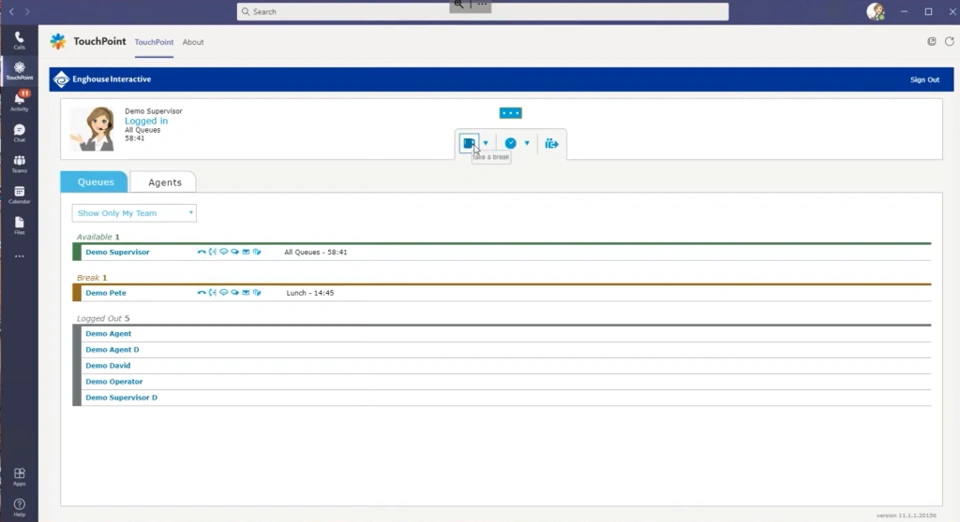Click the Demo Supervisor profile photo
The width and height of the screenshot is (960, 522).
pos(92,129)
